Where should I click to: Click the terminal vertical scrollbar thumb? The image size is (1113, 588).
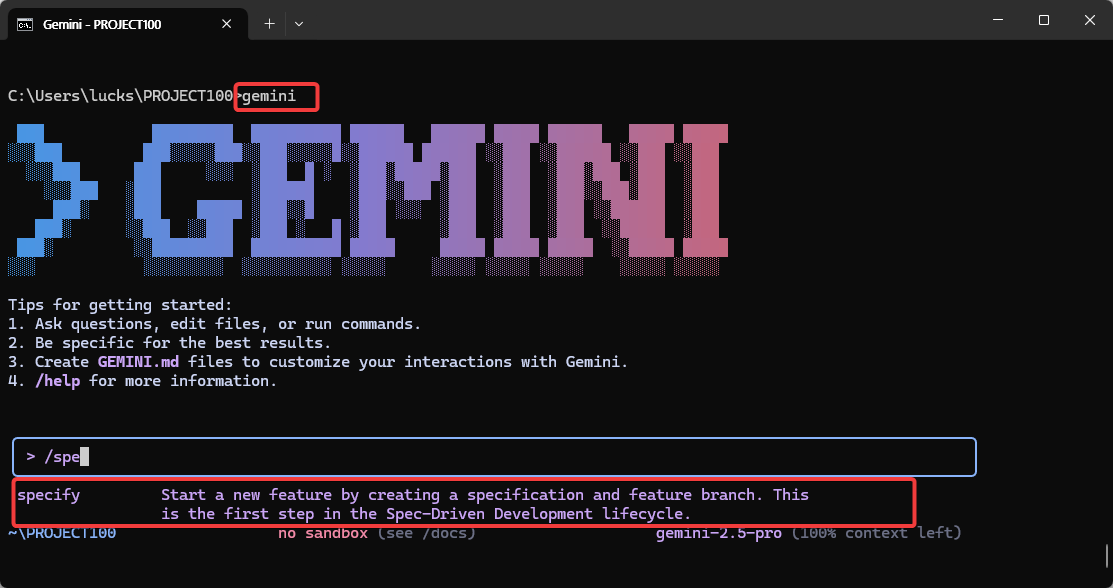1106,556
